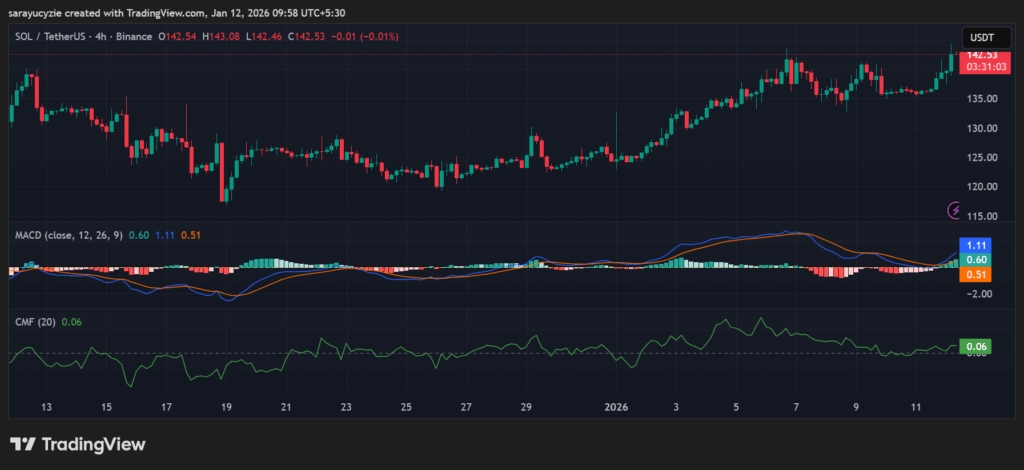Click the -2.00 MACD scale label
The height and width of the screenshot is (470, 1024).
[x=980, y=294]
